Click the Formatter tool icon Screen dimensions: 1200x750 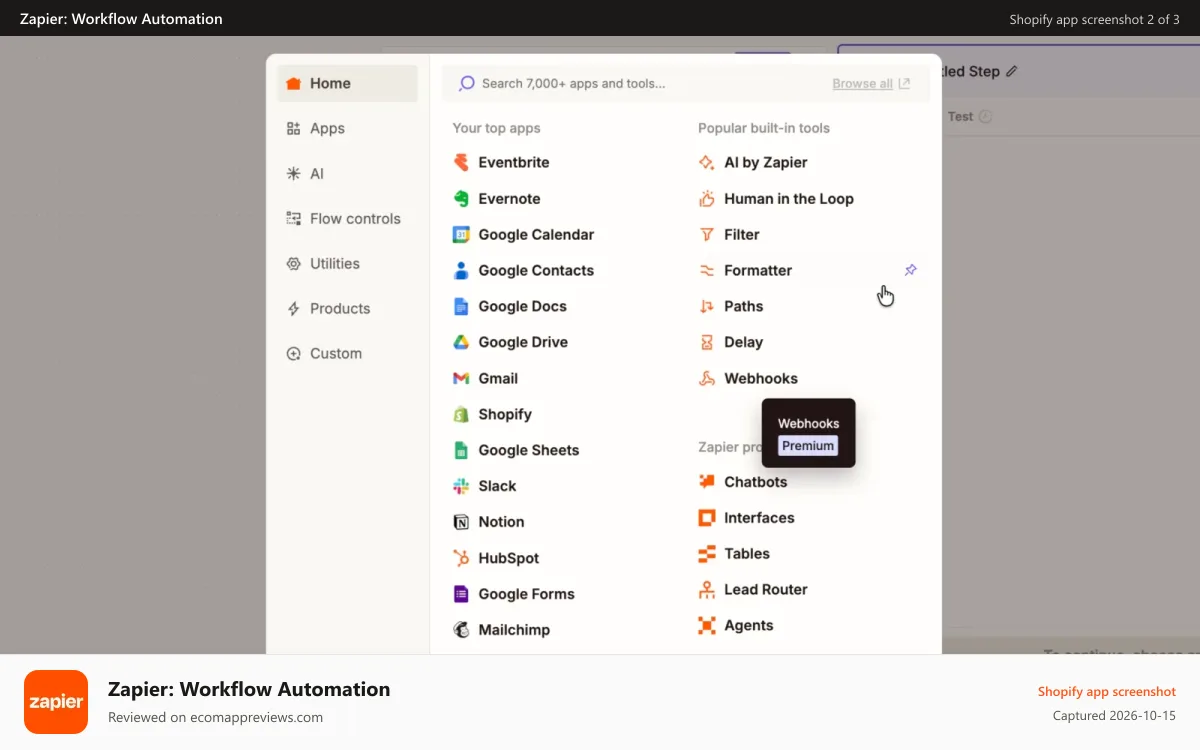point(707,270)
